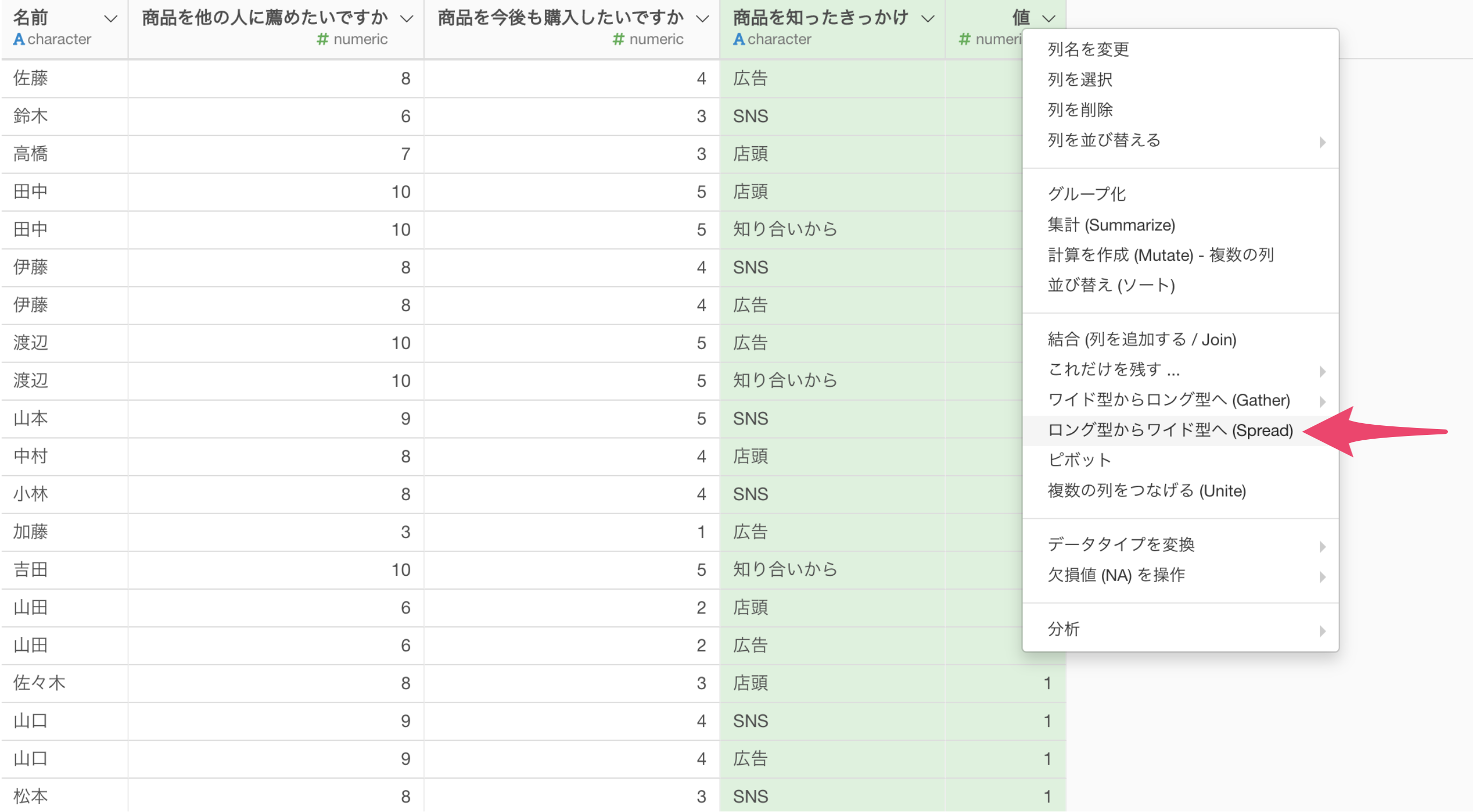Open the 商品を他の人に薦めたいですか column dropdown arrow

point(407,19)
